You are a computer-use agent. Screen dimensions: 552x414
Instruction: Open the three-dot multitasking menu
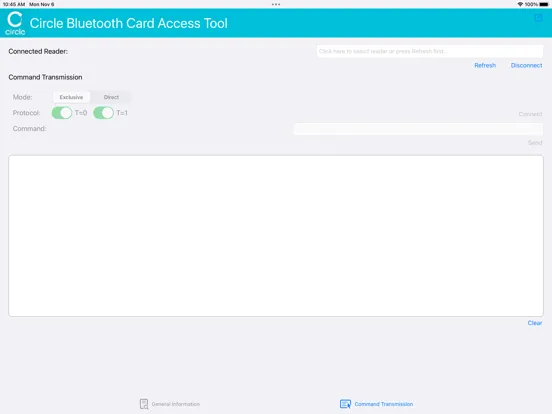pyautogui.click(x=276, y=5)
